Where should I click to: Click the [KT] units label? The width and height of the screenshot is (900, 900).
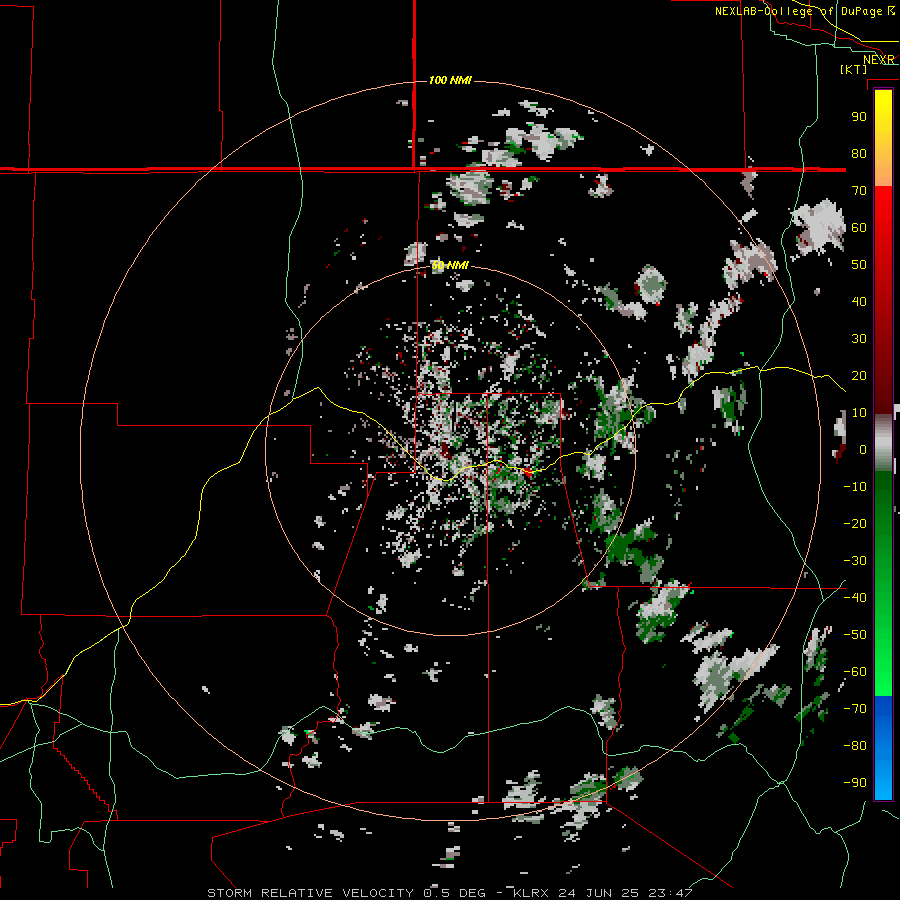854,69
